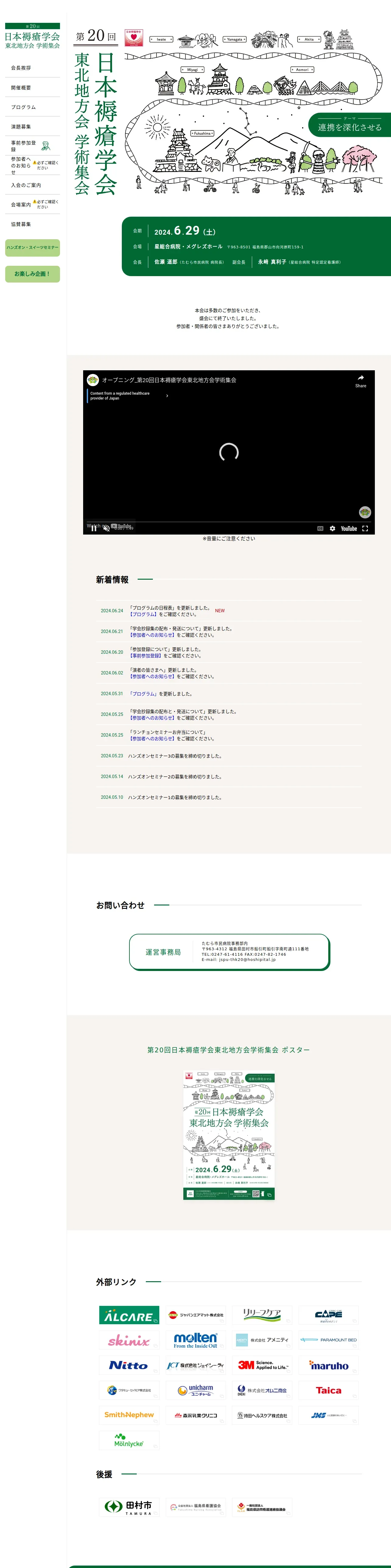The width and height of the screenshot is (391, 1568).
Task: Click the skinix sponsor logo
Action: click(x=129, y=1340)
